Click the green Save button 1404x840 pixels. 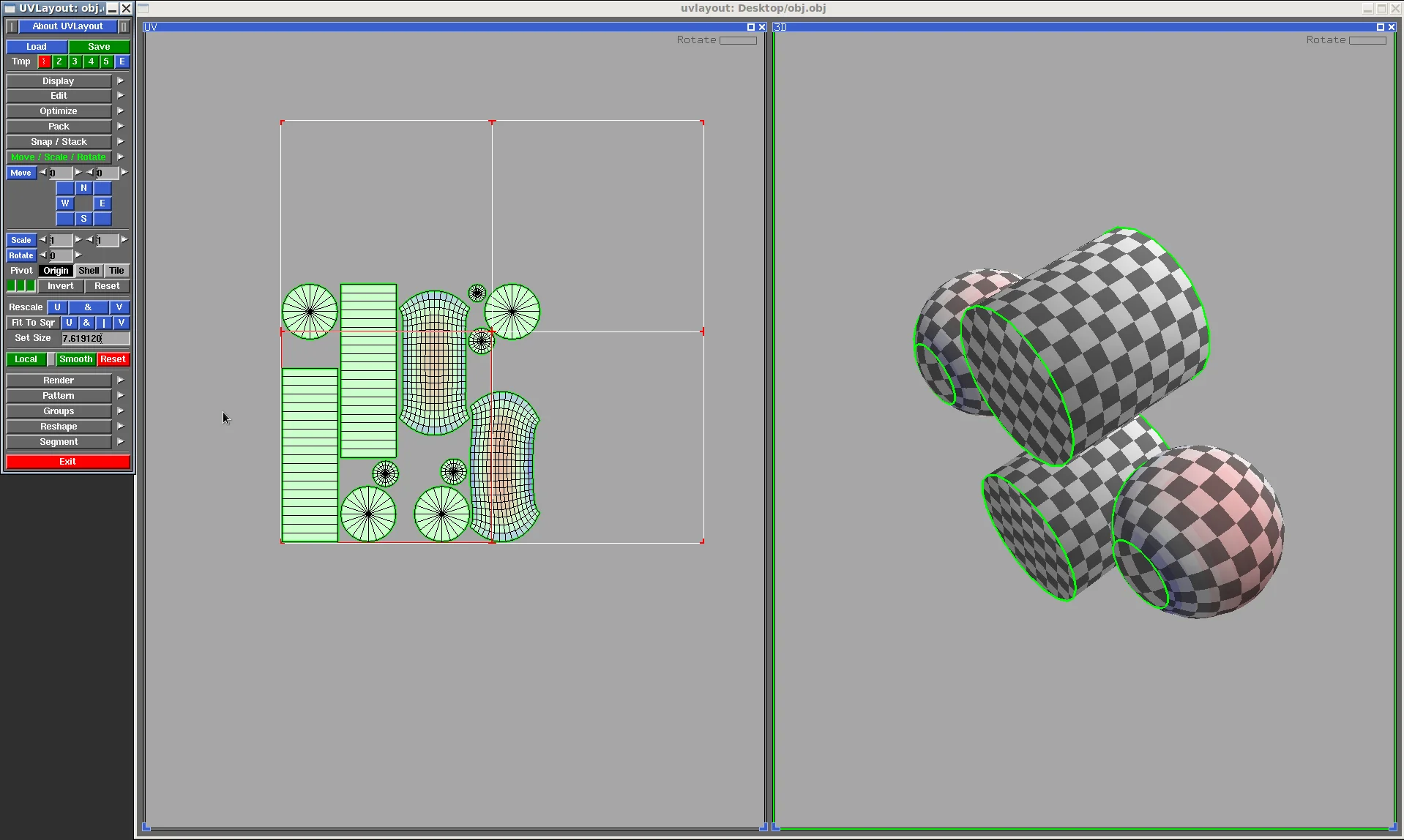coord(99,47)
